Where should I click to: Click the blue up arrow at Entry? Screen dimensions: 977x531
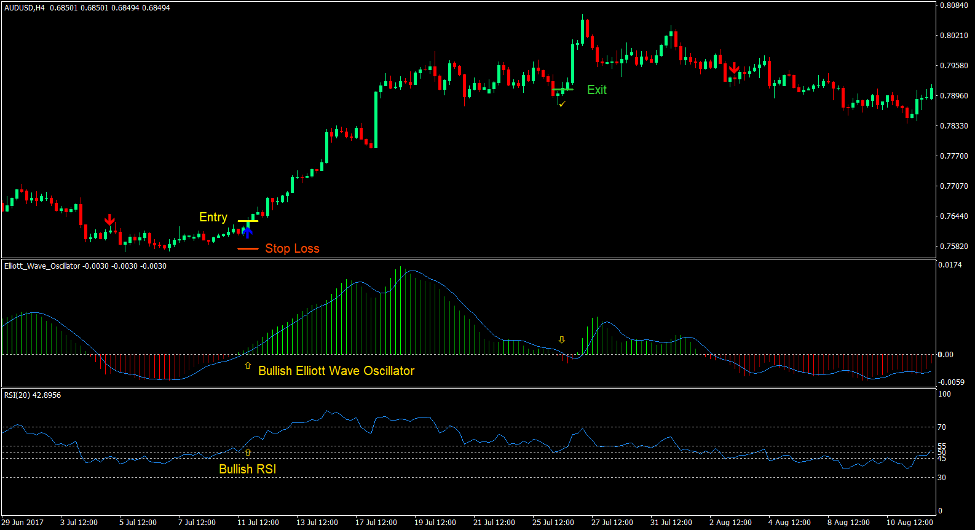click(x=247, y=232)
